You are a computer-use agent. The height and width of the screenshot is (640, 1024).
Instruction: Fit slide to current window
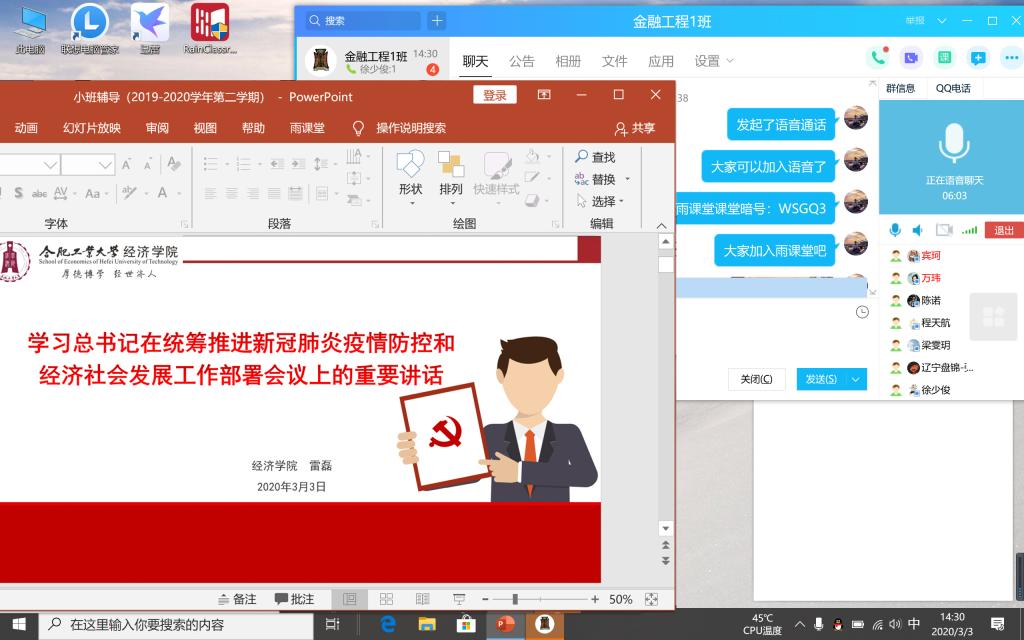pos(651,600)
